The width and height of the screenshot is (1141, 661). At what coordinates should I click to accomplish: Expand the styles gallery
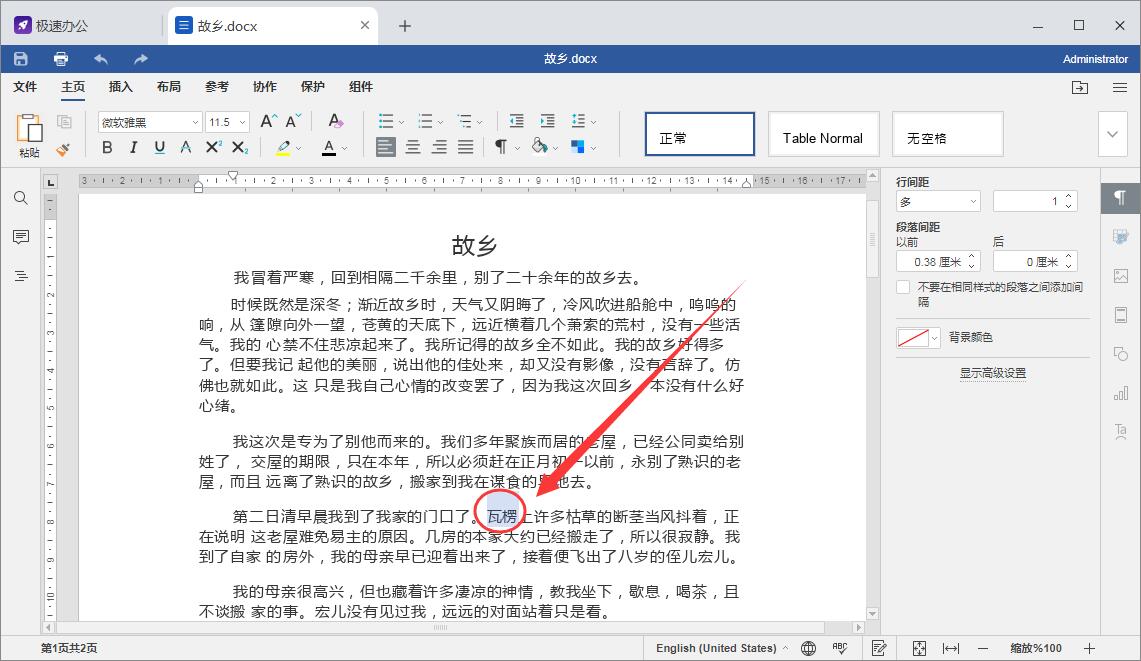(1112, 134)
